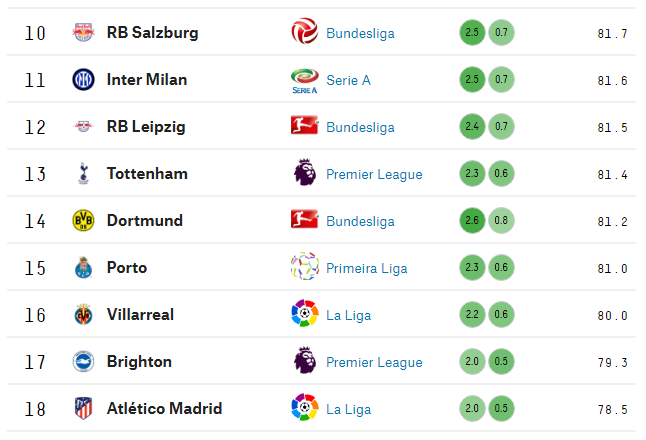This screenshot has width=646, height=440.
Task: Select the Tottenham team name
Action: 147,173
